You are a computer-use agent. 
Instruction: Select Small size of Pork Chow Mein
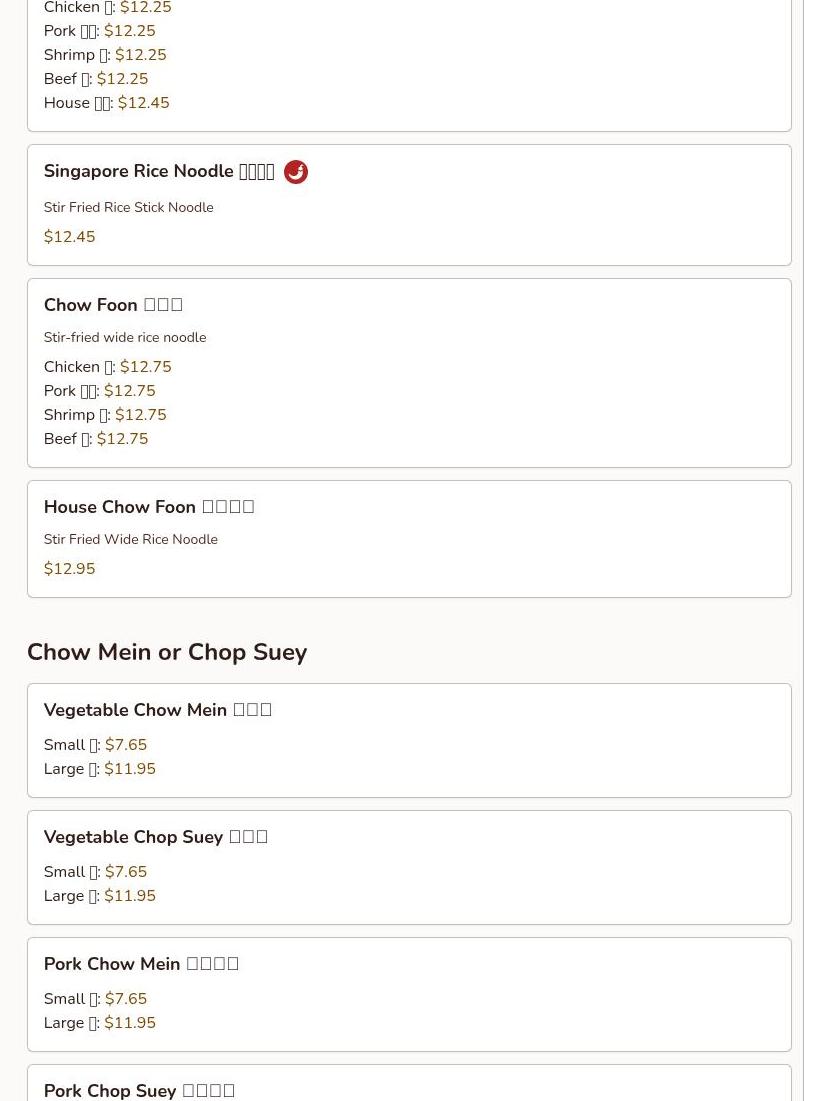coord(95,999)
